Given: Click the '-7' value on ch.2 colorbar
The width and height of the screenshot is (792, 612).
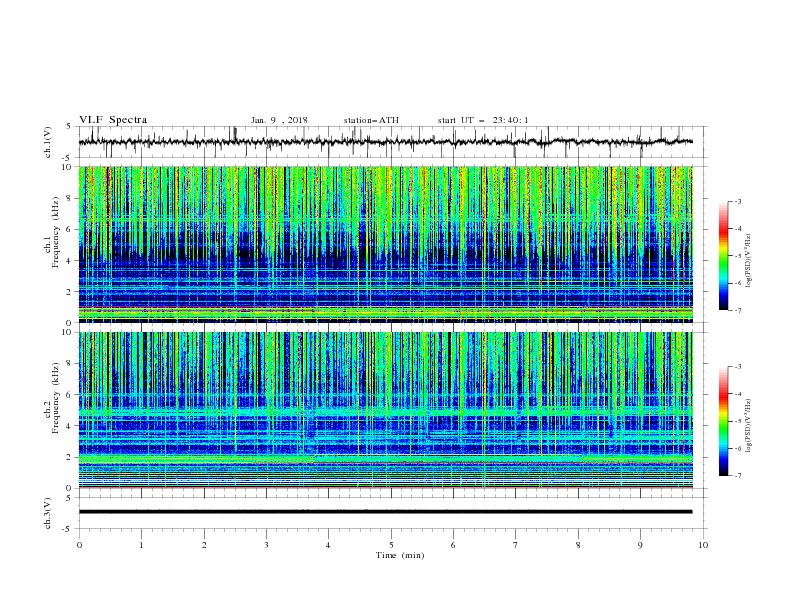Looking at the screenshot, I should point(738,476).
